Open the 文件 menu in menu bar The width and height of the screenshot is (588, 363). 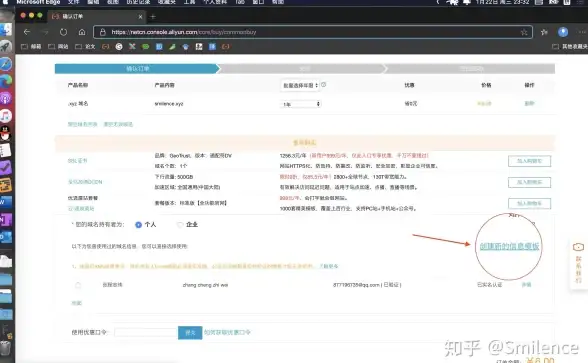pos(74,2)
